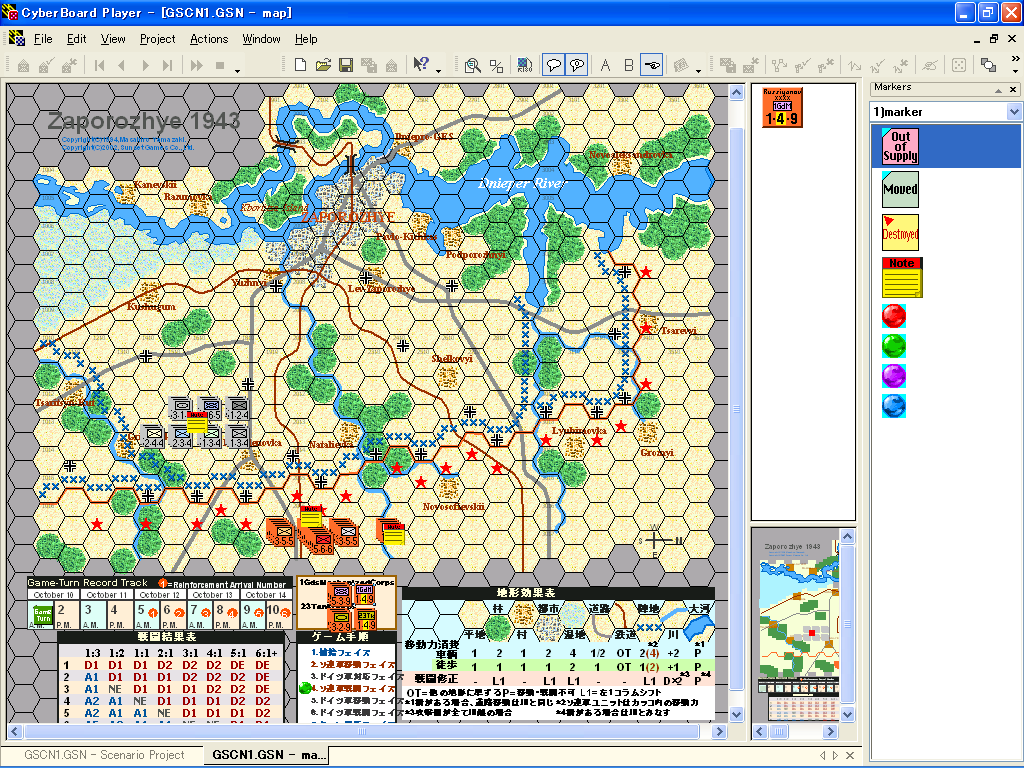This screenshot has width=1024, height=768.
Task: Open the View menu
Action: (113, 39)
